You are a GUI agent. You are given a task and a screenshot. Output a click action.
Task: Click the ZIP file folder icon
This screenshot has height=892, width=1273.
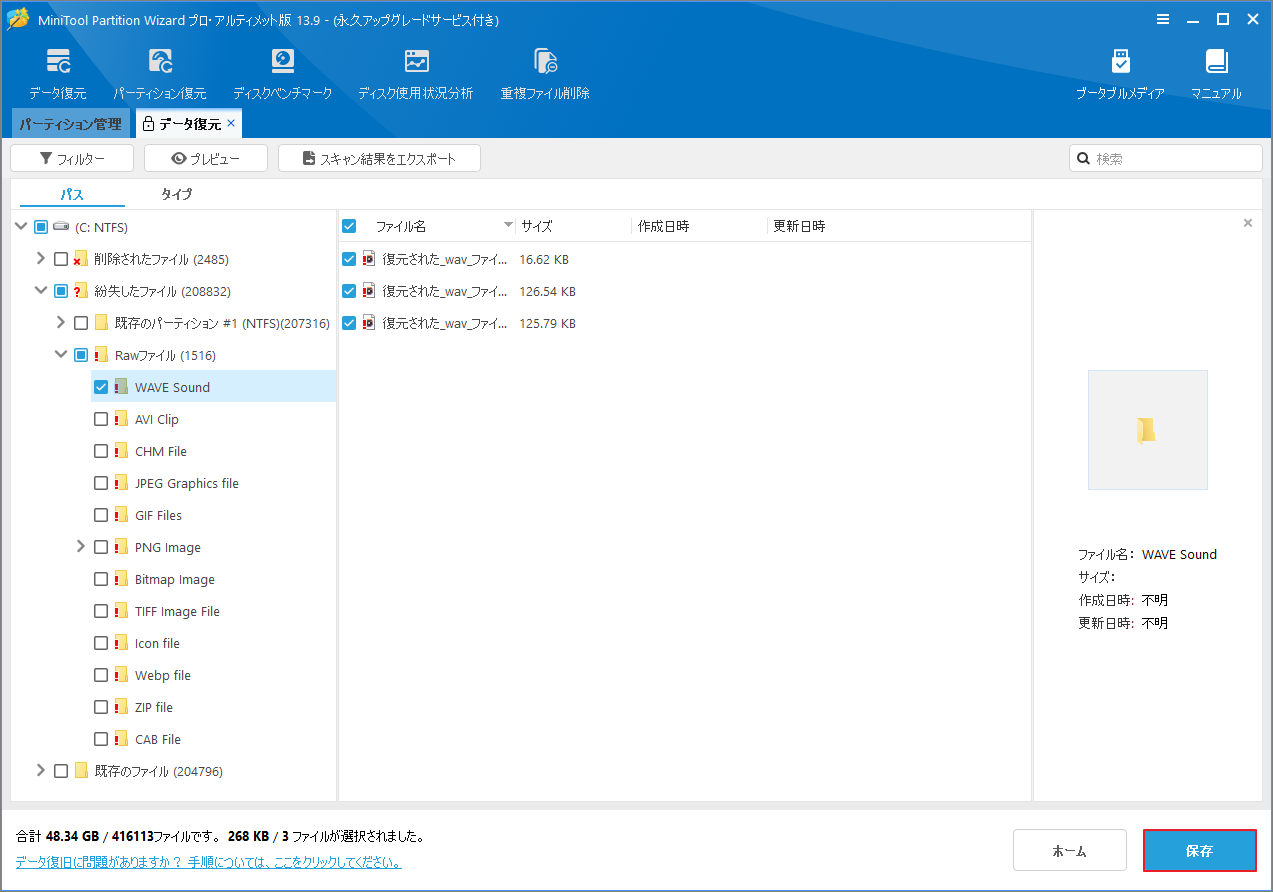(121, 707)
